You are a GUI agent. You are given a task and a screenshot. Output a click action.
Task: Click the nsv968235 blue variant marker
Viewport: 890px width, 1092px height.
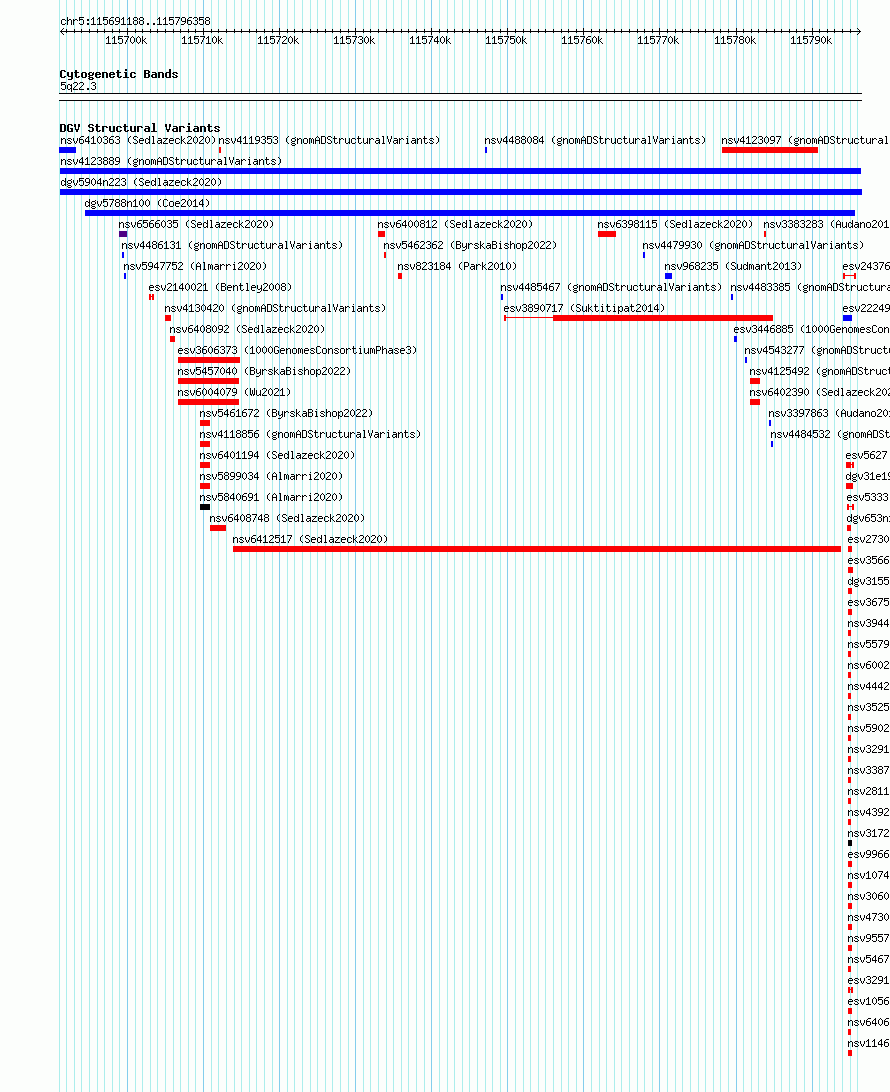[x=669, y=276]
